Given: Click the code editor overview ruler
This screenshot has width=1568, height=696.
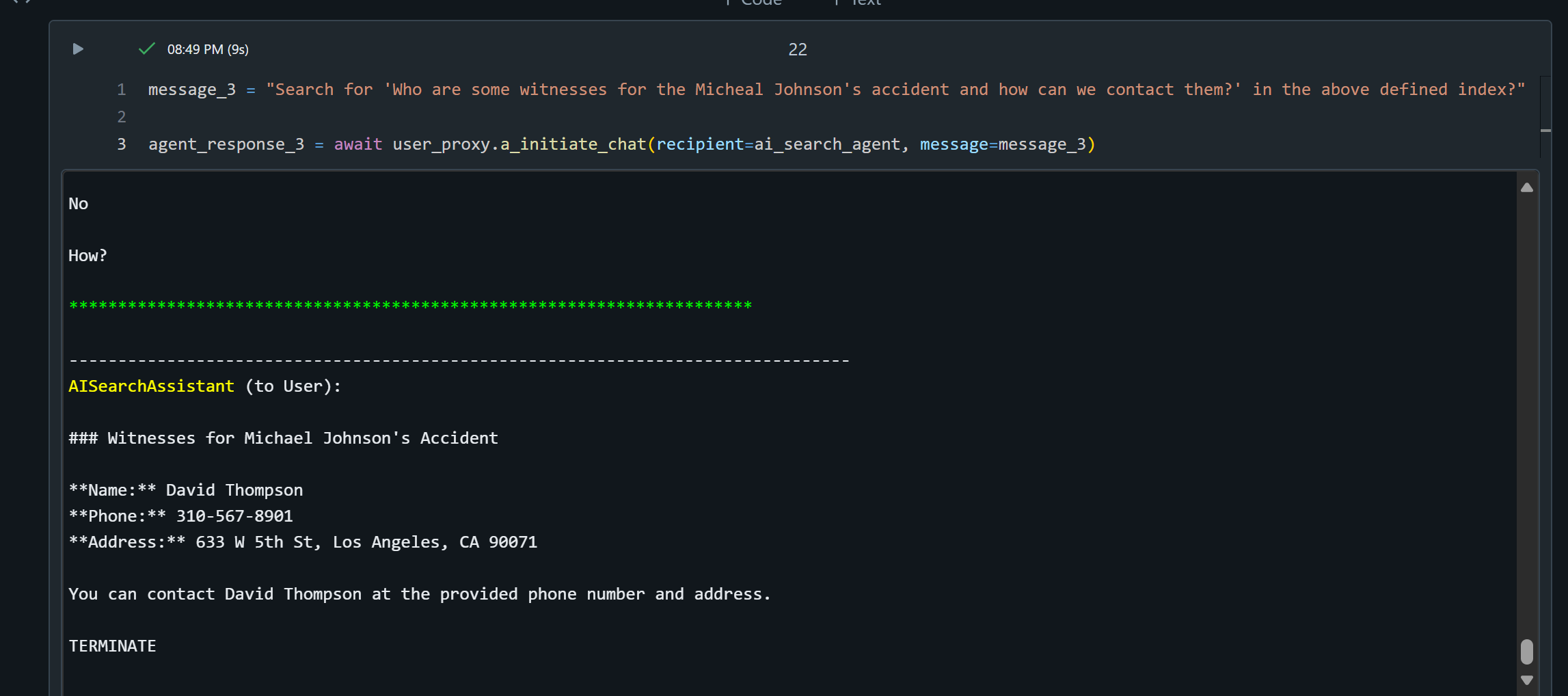Looking at the screenshot, I should (1545, 116).
